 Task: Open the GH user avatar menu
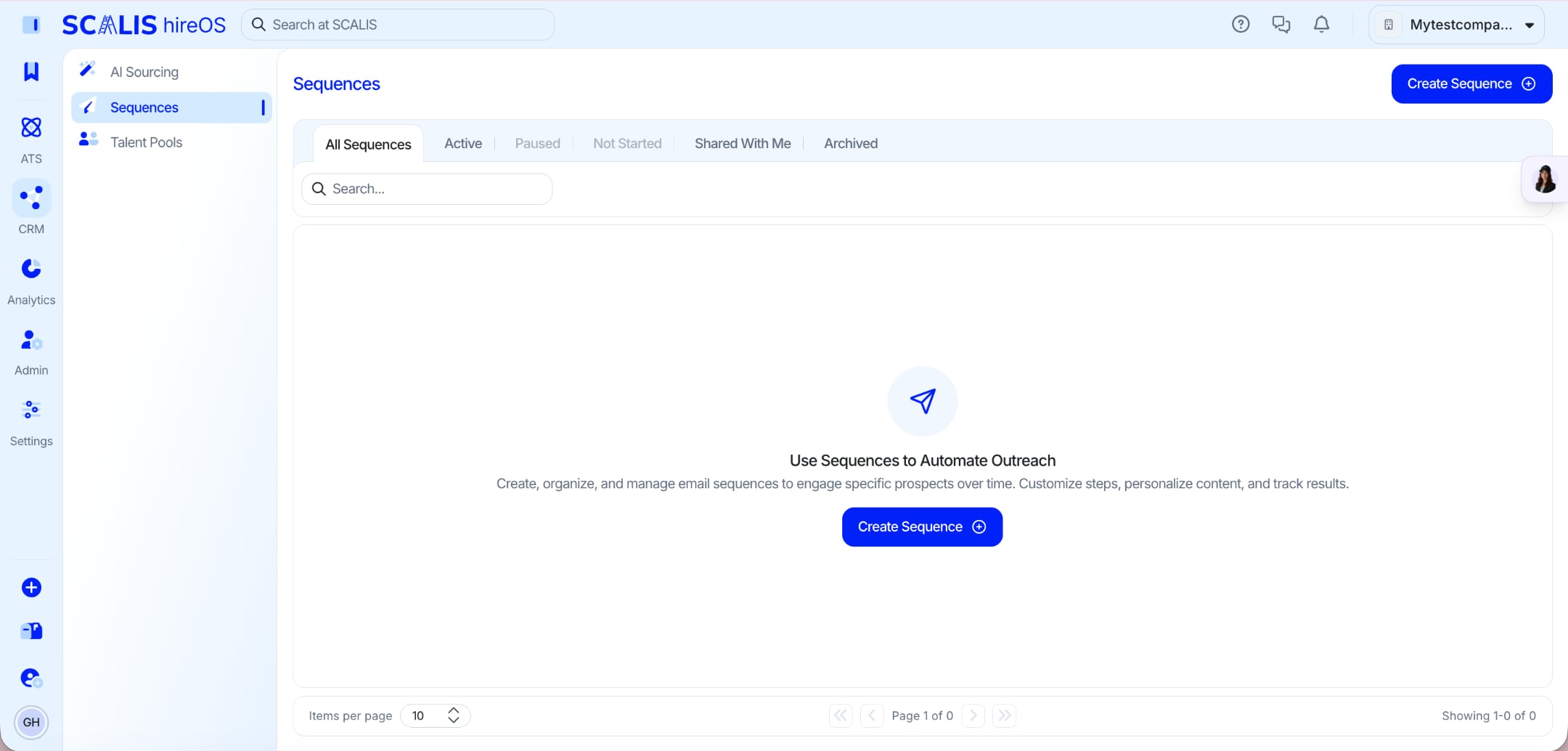31,722
